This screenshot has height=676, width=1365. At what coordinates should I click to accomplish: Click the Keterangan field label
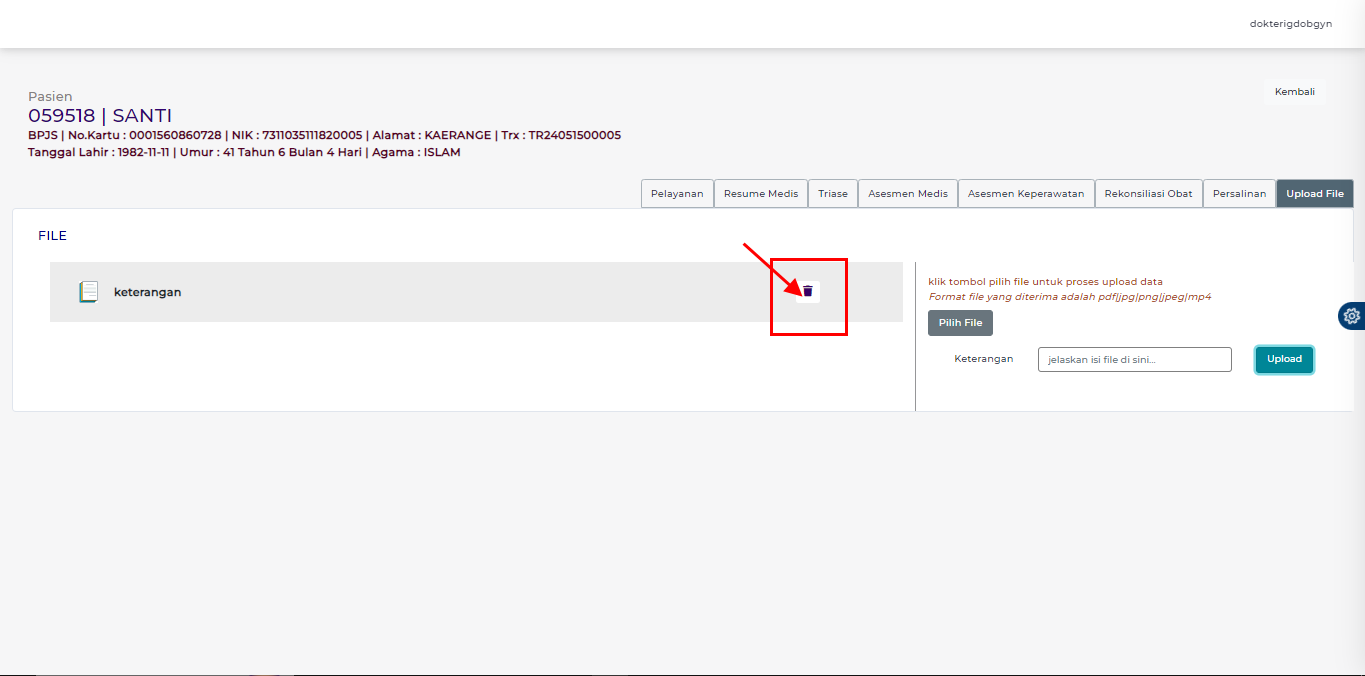click(x=983, y=359)
